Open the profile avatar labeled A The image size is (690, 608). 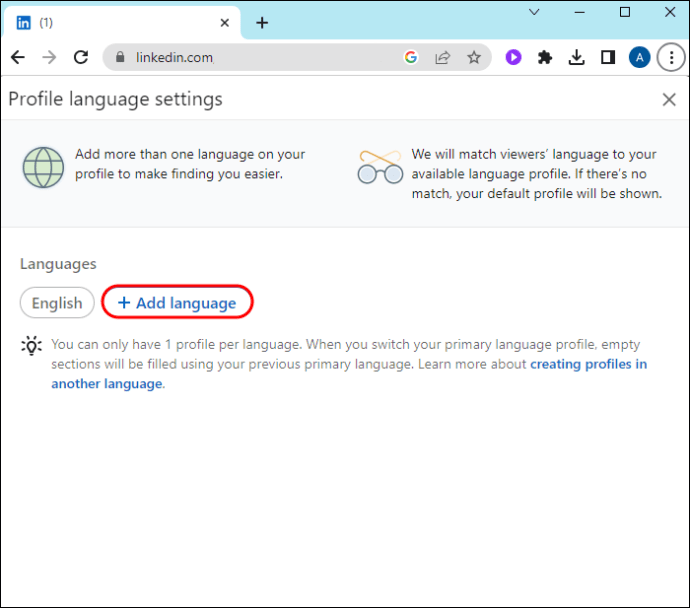pyautogui.click(x=639, y=57)
